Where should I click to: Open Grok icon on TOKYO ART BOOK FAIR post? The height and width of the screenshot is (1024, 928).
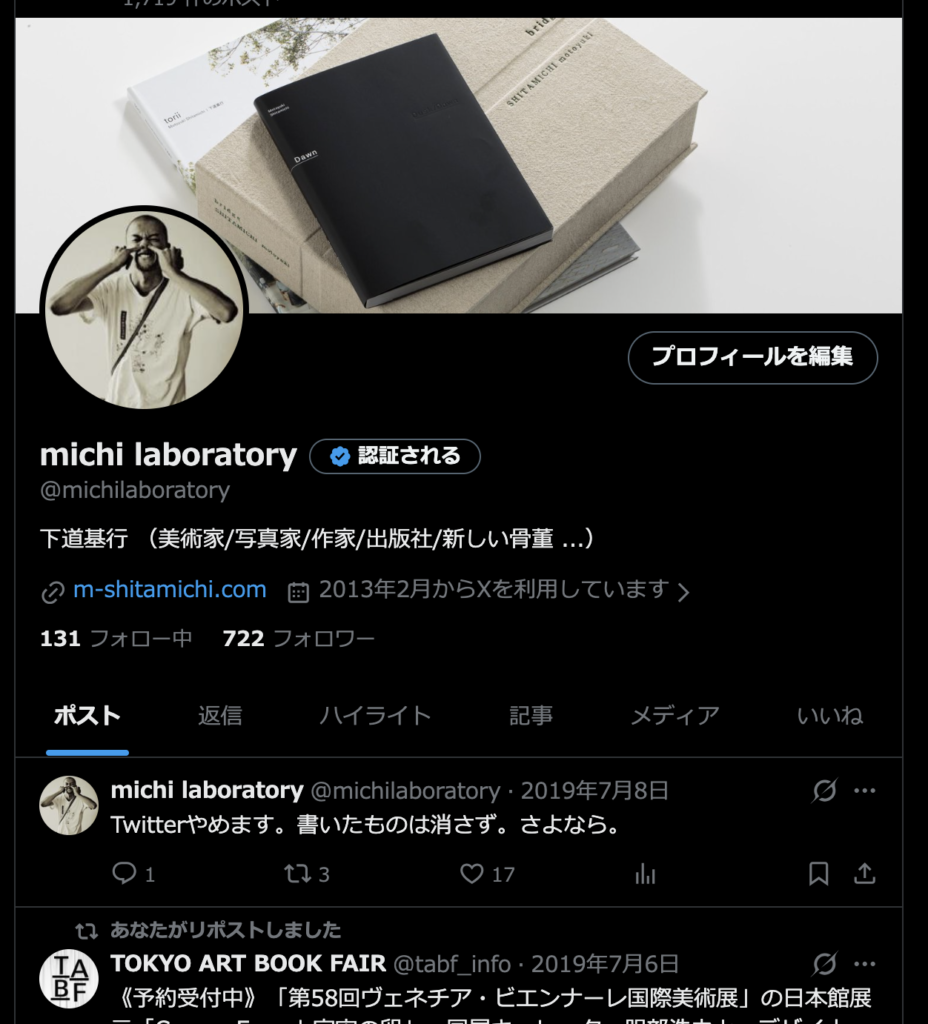pyautogui.click(x=824, y=963)
